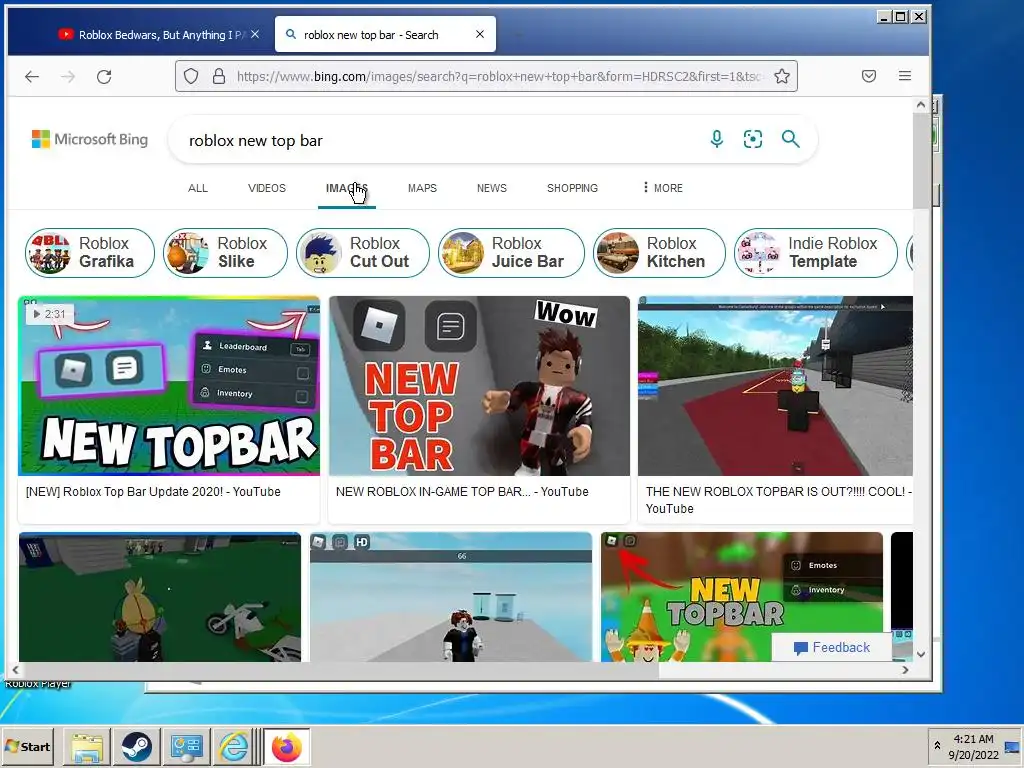This screenshot has height=768, width=1024.
Task: Open Bing visual search camera icon
Action: pos(752,139)
